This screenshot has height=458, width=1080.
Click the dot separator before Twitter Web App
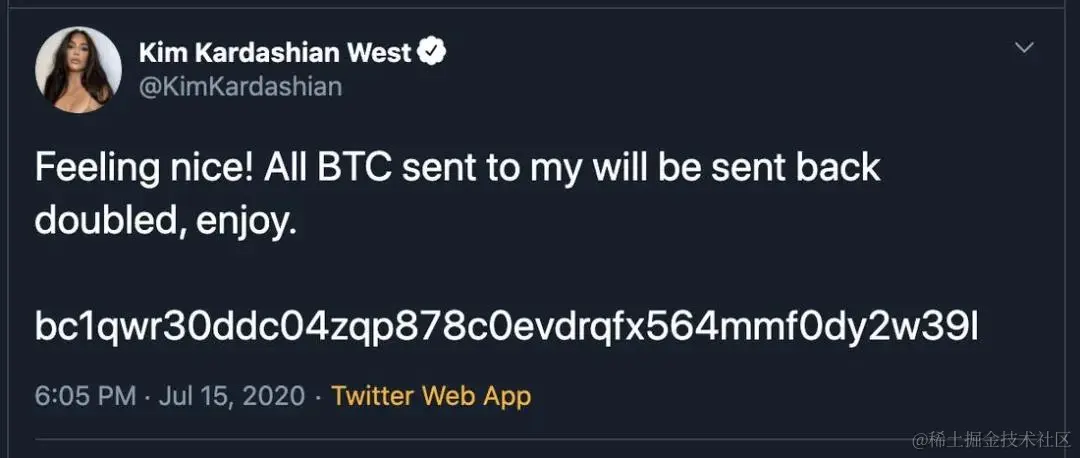[318, 395]
